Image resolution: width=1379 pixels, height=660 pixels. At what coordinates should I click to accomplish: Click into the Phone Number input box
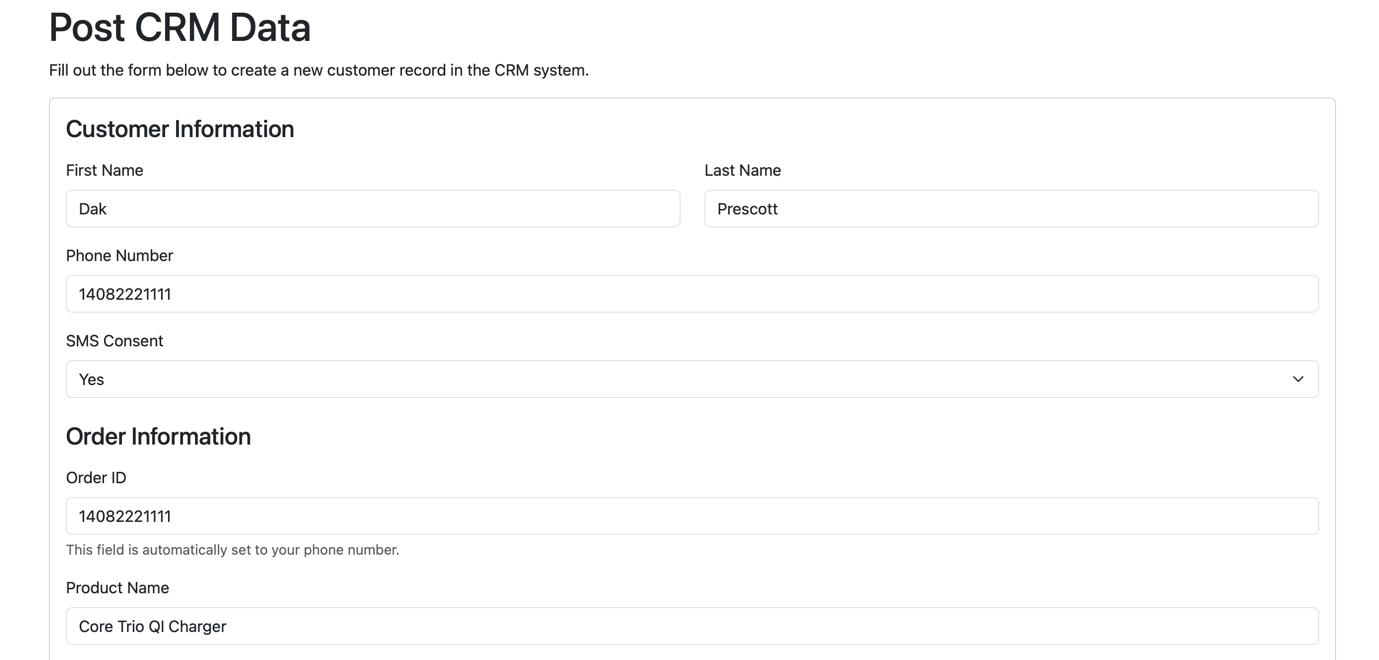(690, 294)
